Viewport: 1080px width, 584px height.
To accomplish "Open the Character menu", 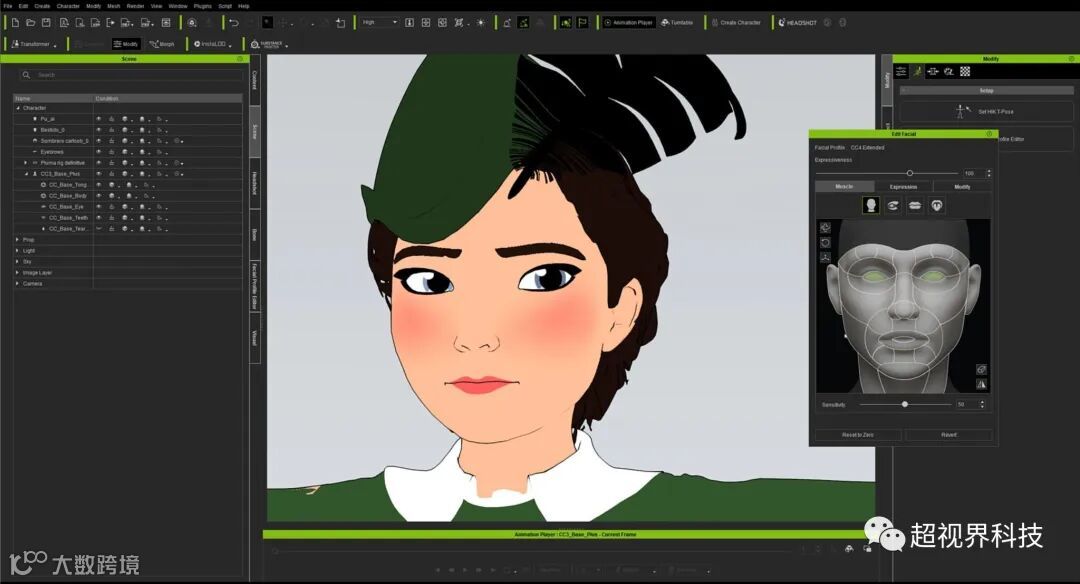I will click(x=68, y=6).
